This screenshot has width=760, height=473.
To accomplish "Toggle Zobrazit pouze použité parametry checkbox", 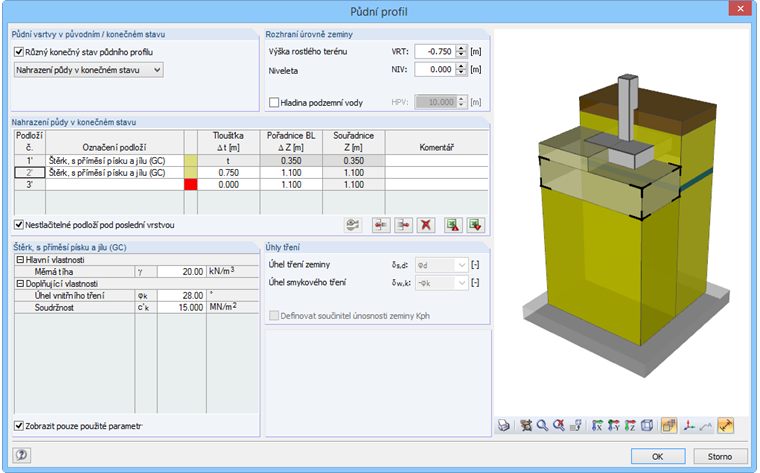I will tap(19, 426).
